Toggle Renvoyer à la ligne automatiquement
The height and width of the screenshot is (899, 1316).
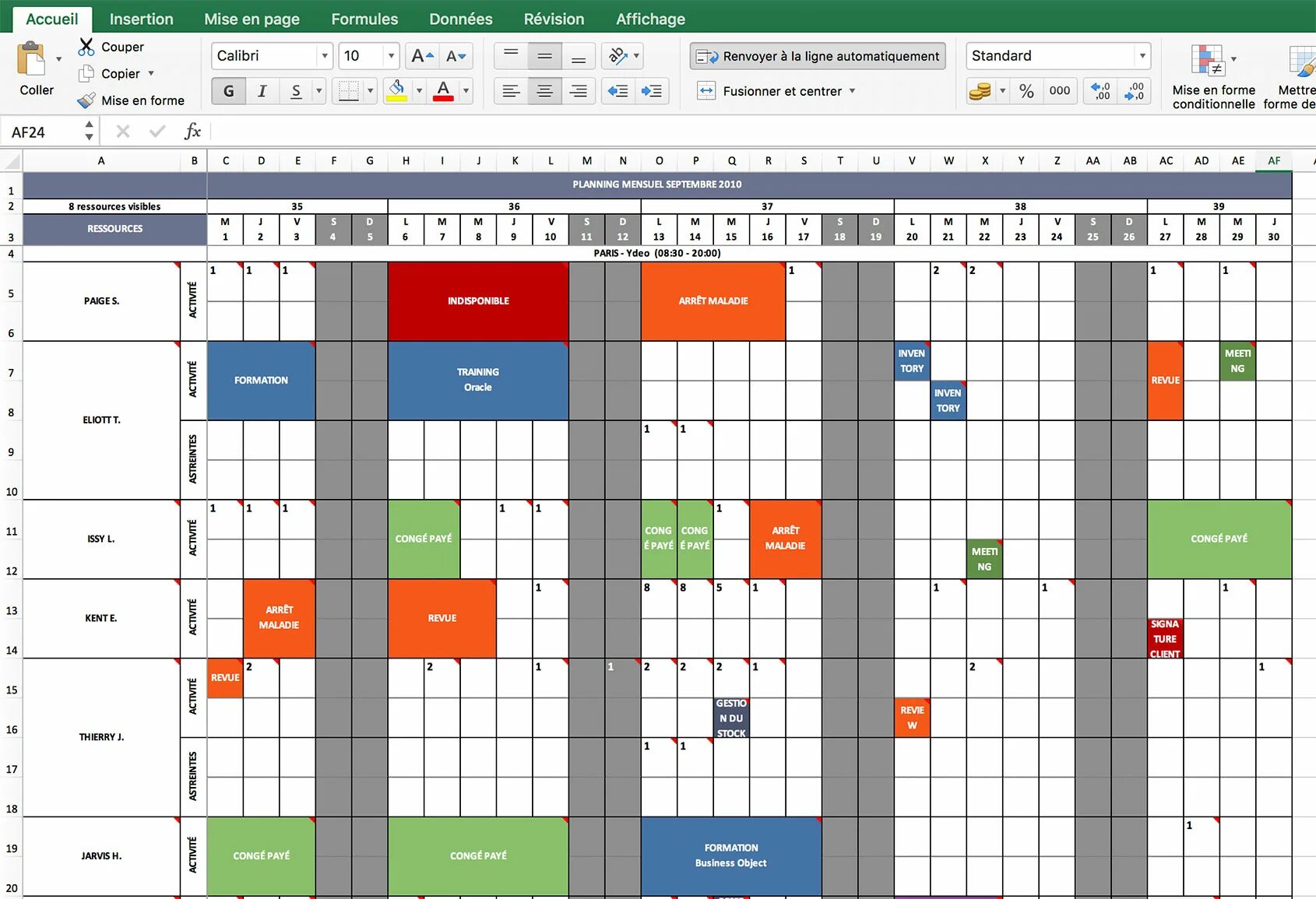(x=818, y=56)
